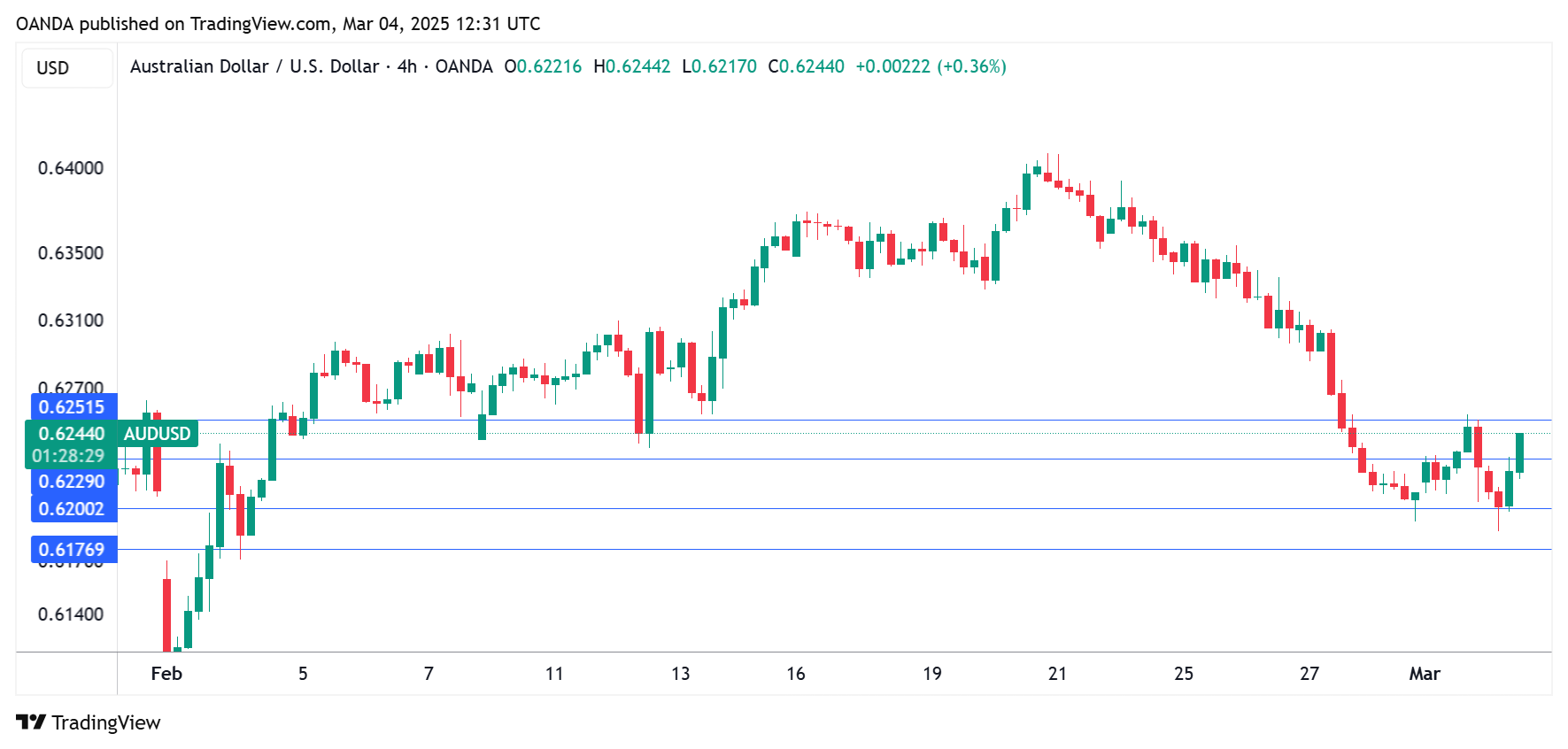The height and width of the screenshot is (749, 1568).
Task: Click the Mar date on time axis
Action: click(1424, 674)
